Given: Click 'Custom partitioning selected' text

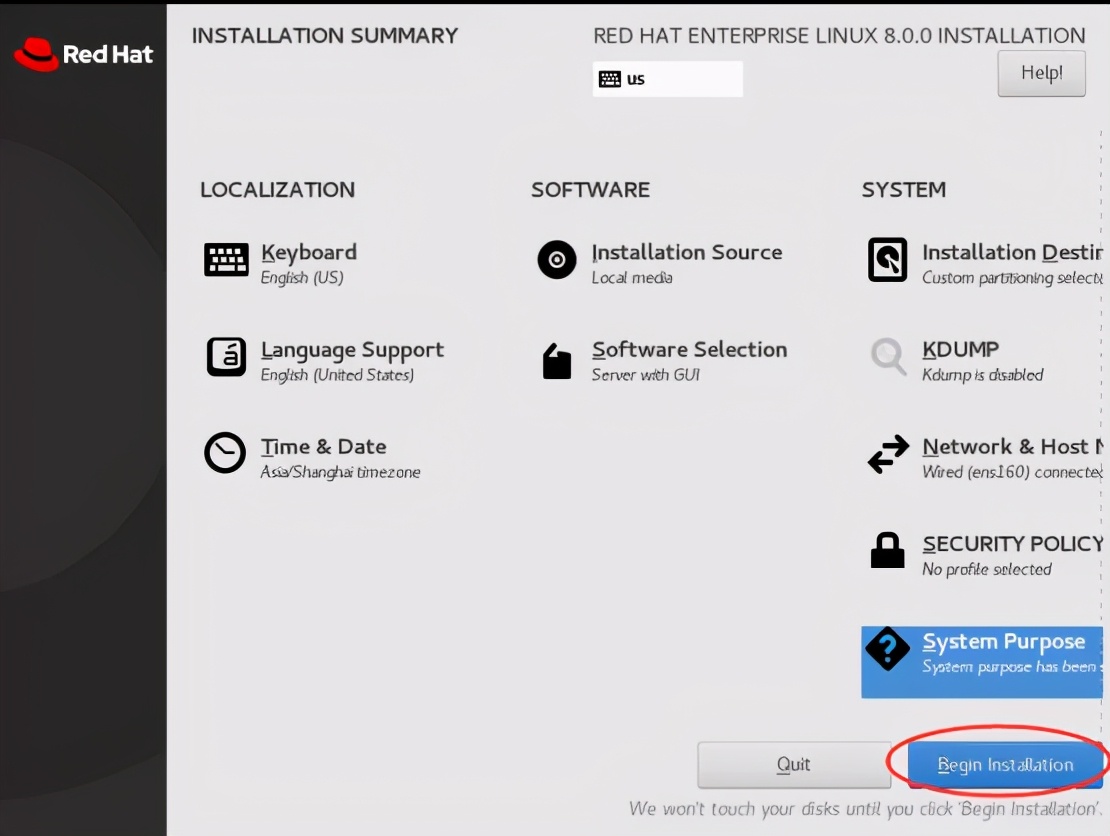Looking at the screenshot, I should tap(1012, 277).
